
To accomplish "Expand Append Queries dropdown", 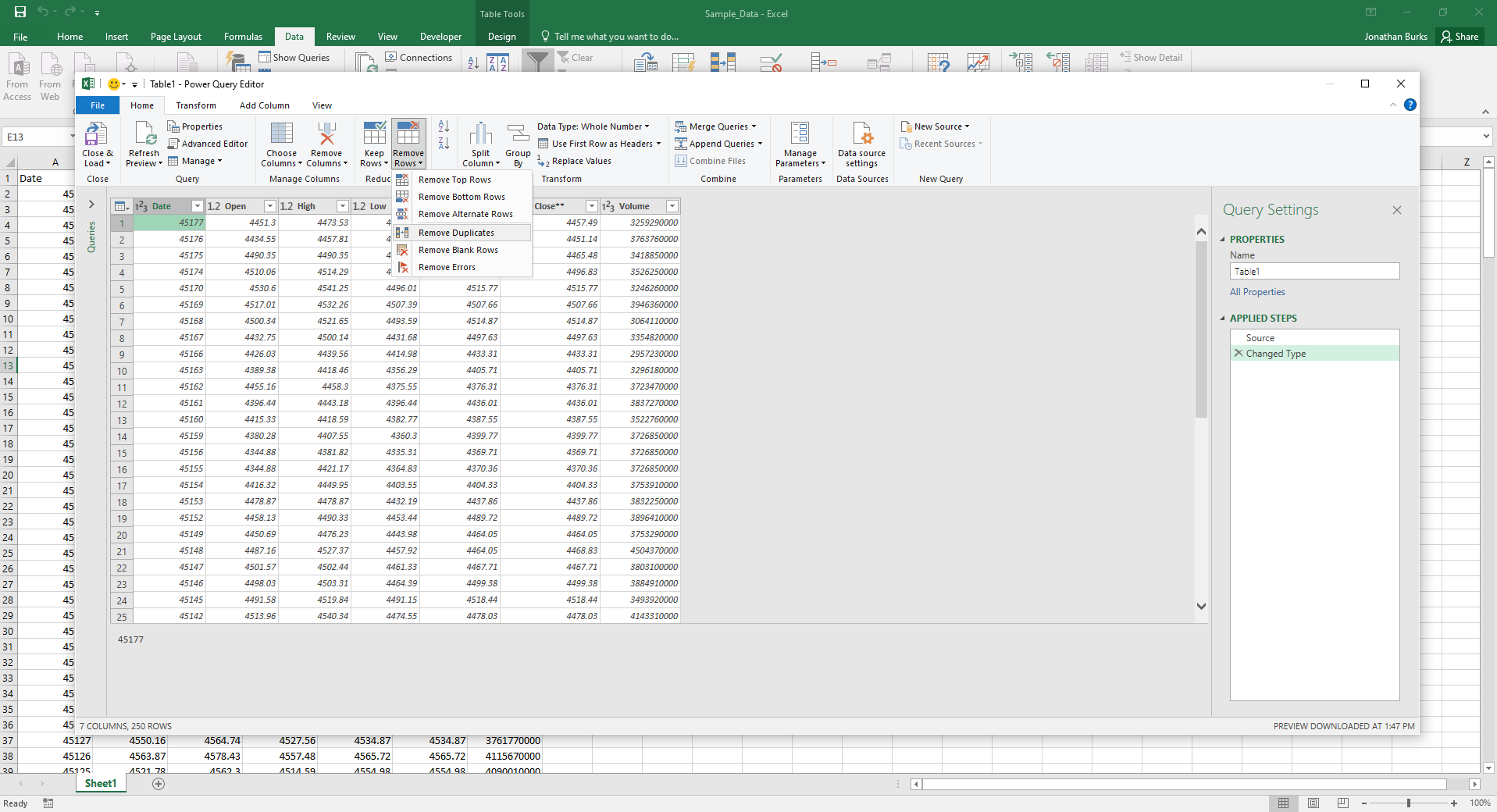I will 760,144.
